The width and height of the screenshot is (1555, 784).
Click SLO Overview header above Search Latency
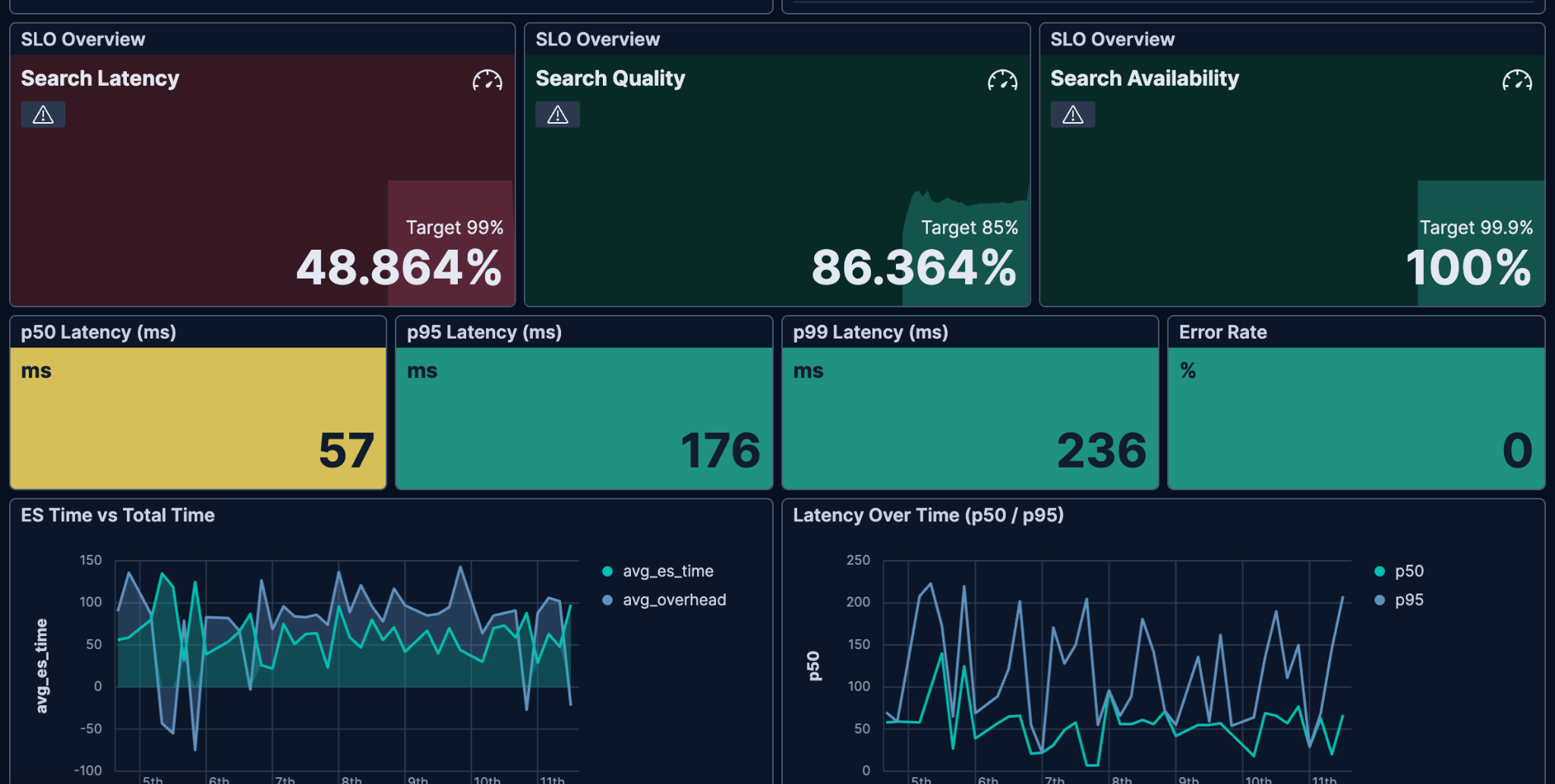coord(83,39)
